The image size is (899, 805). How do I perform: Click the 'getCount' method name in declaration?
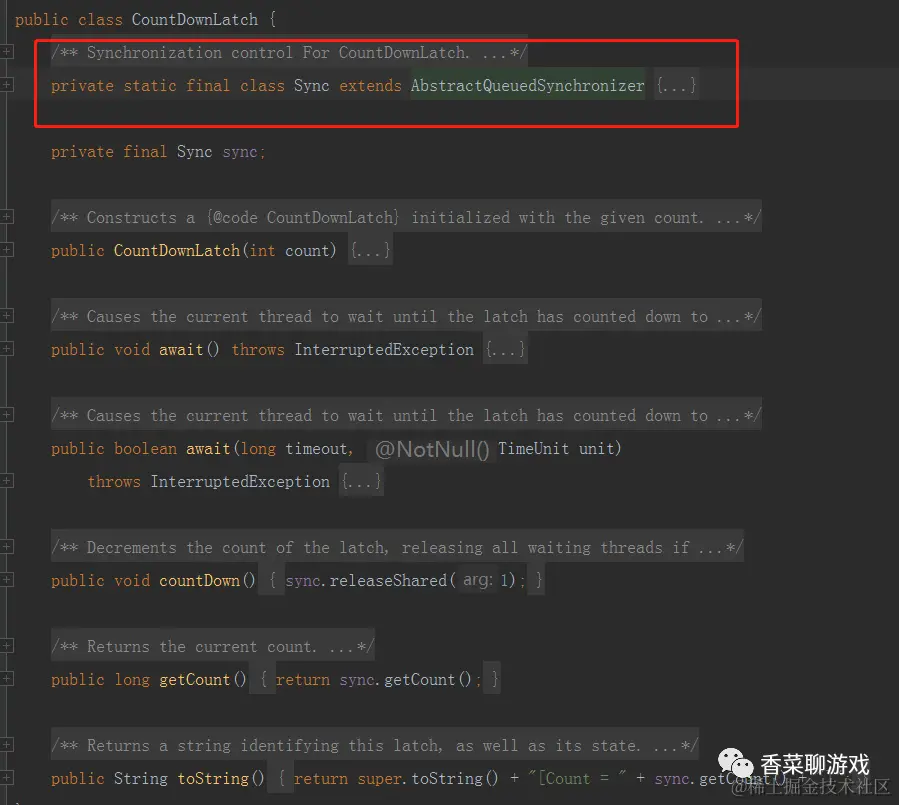(x=194, y=679)
